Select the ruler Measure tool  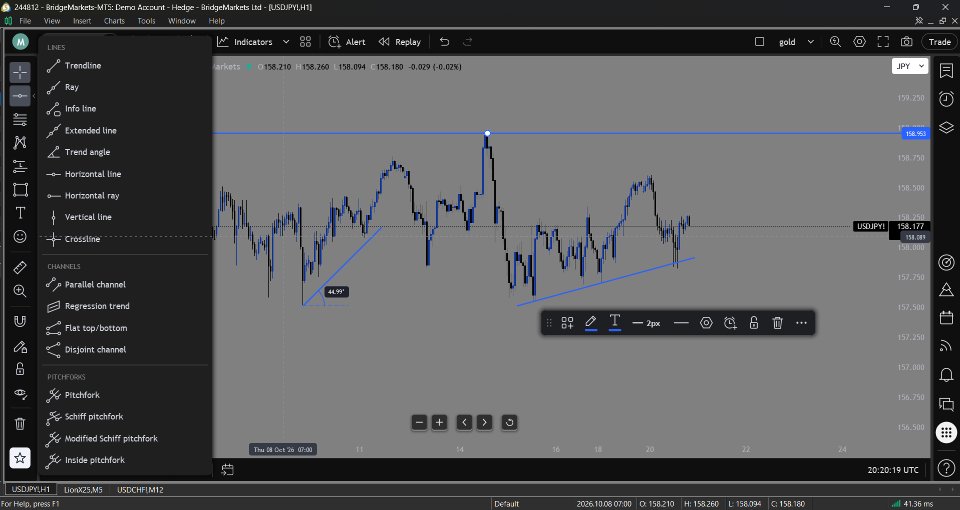click(x=20, y=268)
